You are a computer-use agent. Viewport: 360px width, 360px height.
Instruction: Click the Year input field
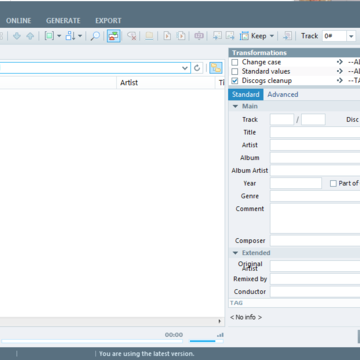(296, 183)
